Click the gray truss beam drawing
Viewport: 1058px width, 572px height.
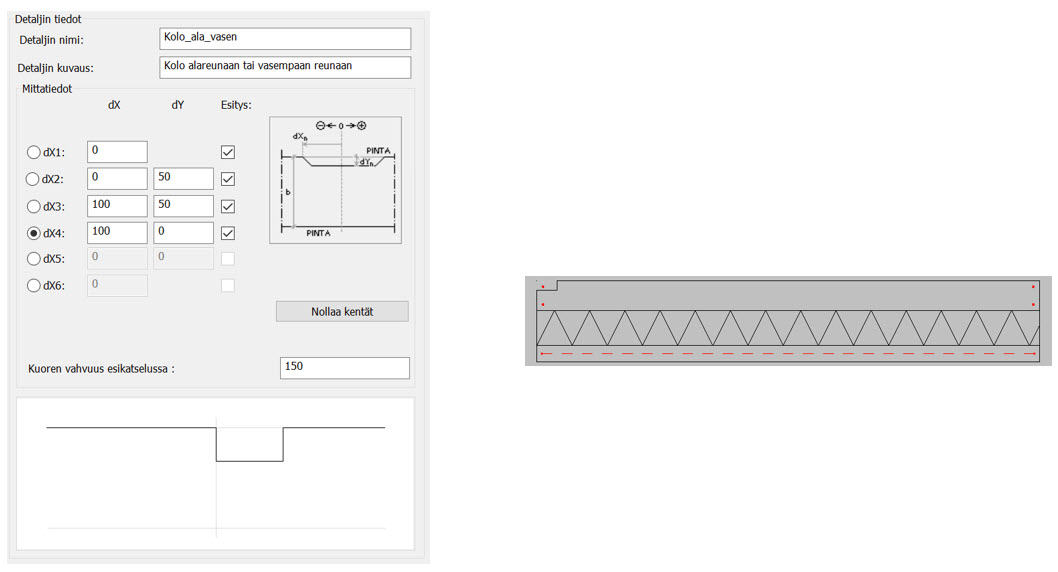tap(788, 321)
